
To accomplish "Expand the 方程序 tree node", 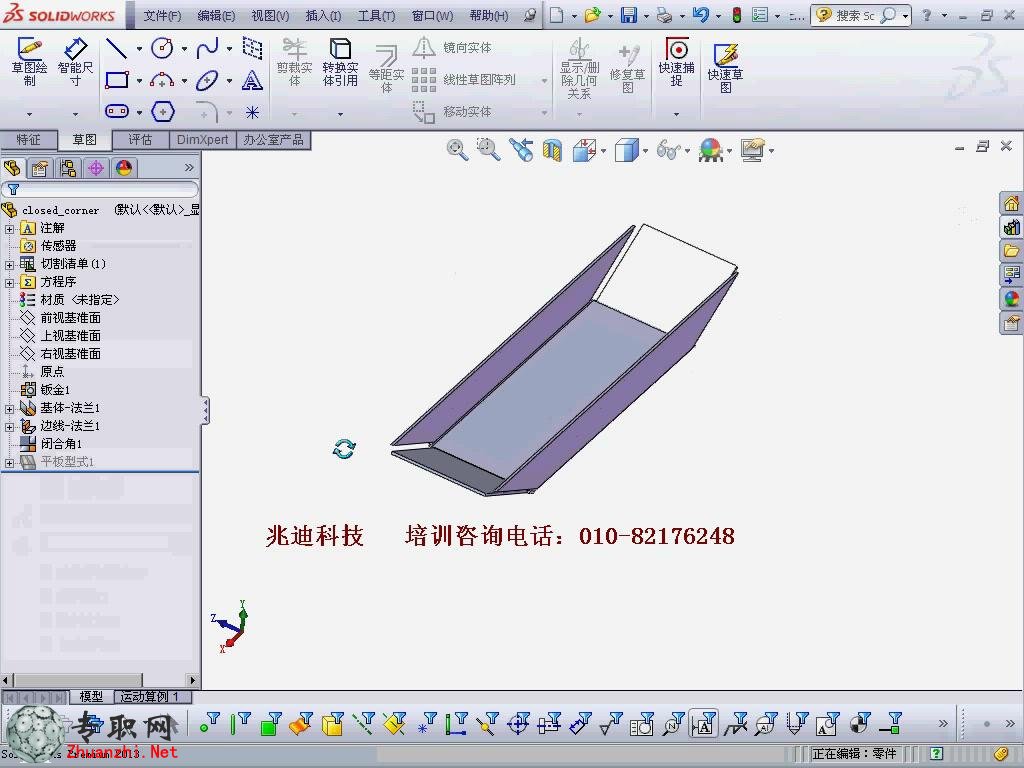I will click(x=9, y=283).
